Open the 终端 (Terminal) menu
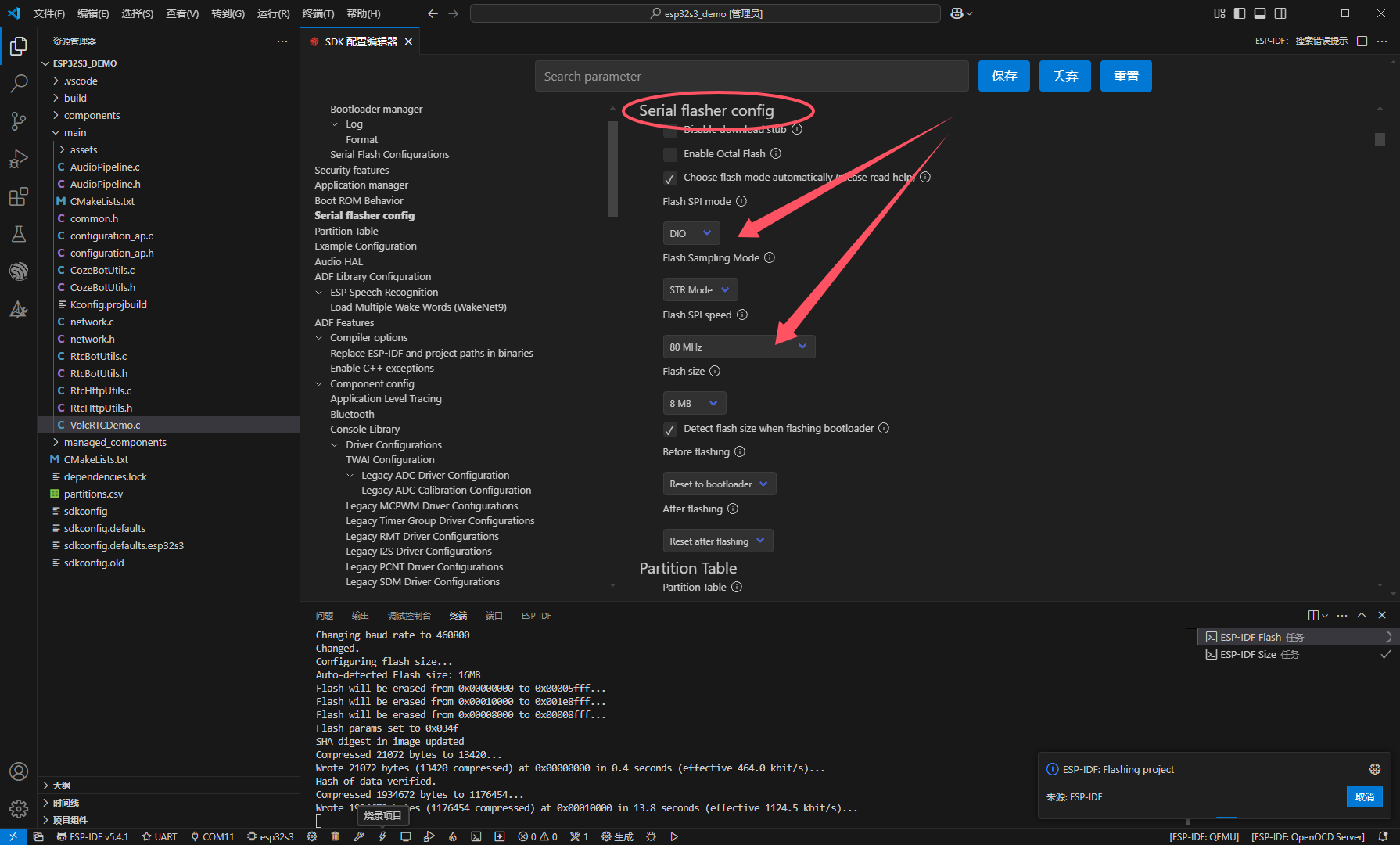The image size is (1400, 845). click(x=318, y=13)
